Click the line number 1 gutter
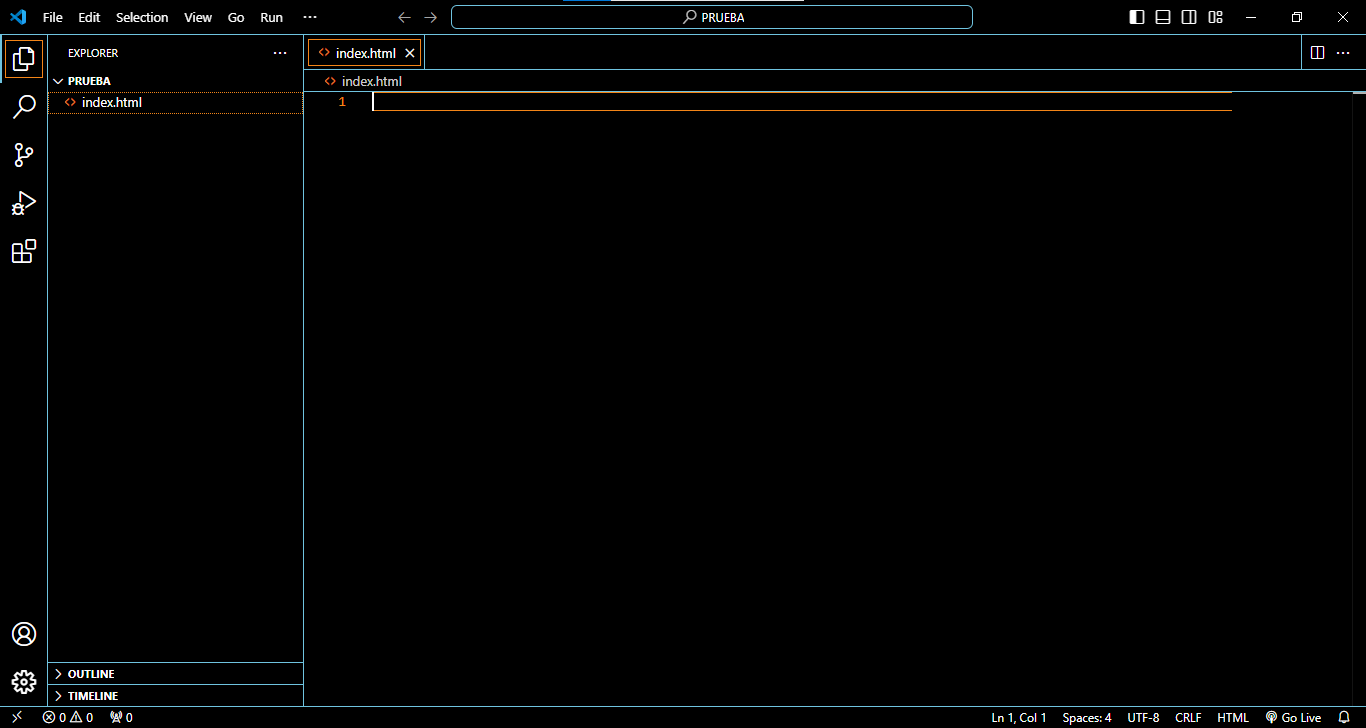 click(x=342, y=102)
